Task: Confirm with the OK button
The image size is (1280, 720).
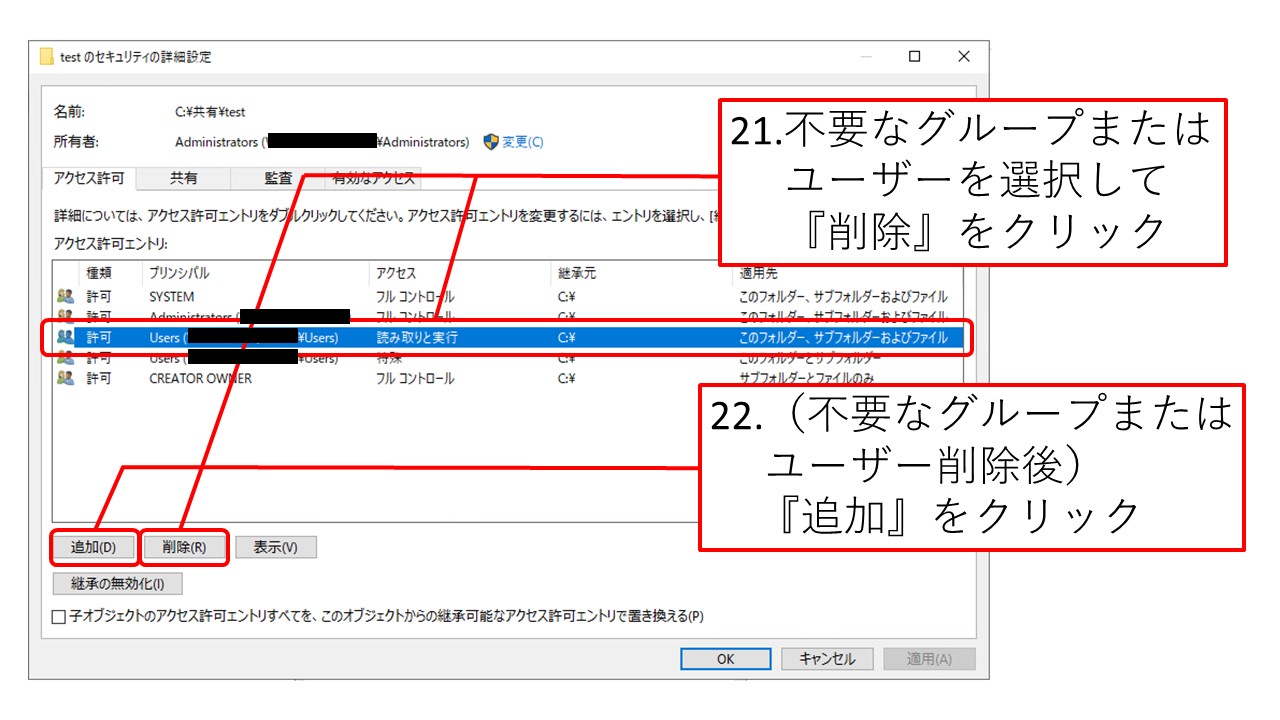Action: point(725,659)
